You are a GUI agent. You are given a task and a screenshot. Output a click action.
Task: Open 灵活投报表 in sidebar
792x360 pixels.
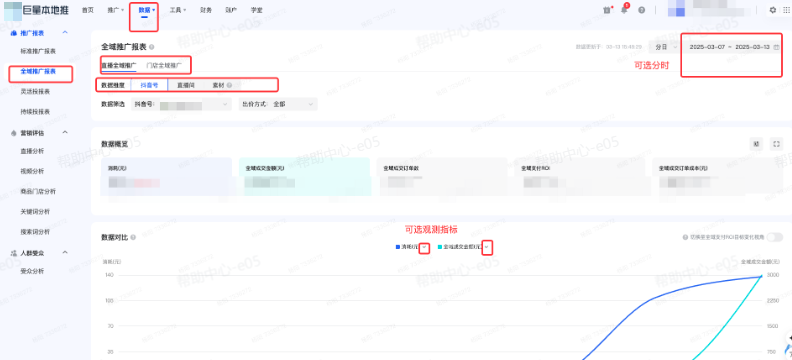click(35, 91)
